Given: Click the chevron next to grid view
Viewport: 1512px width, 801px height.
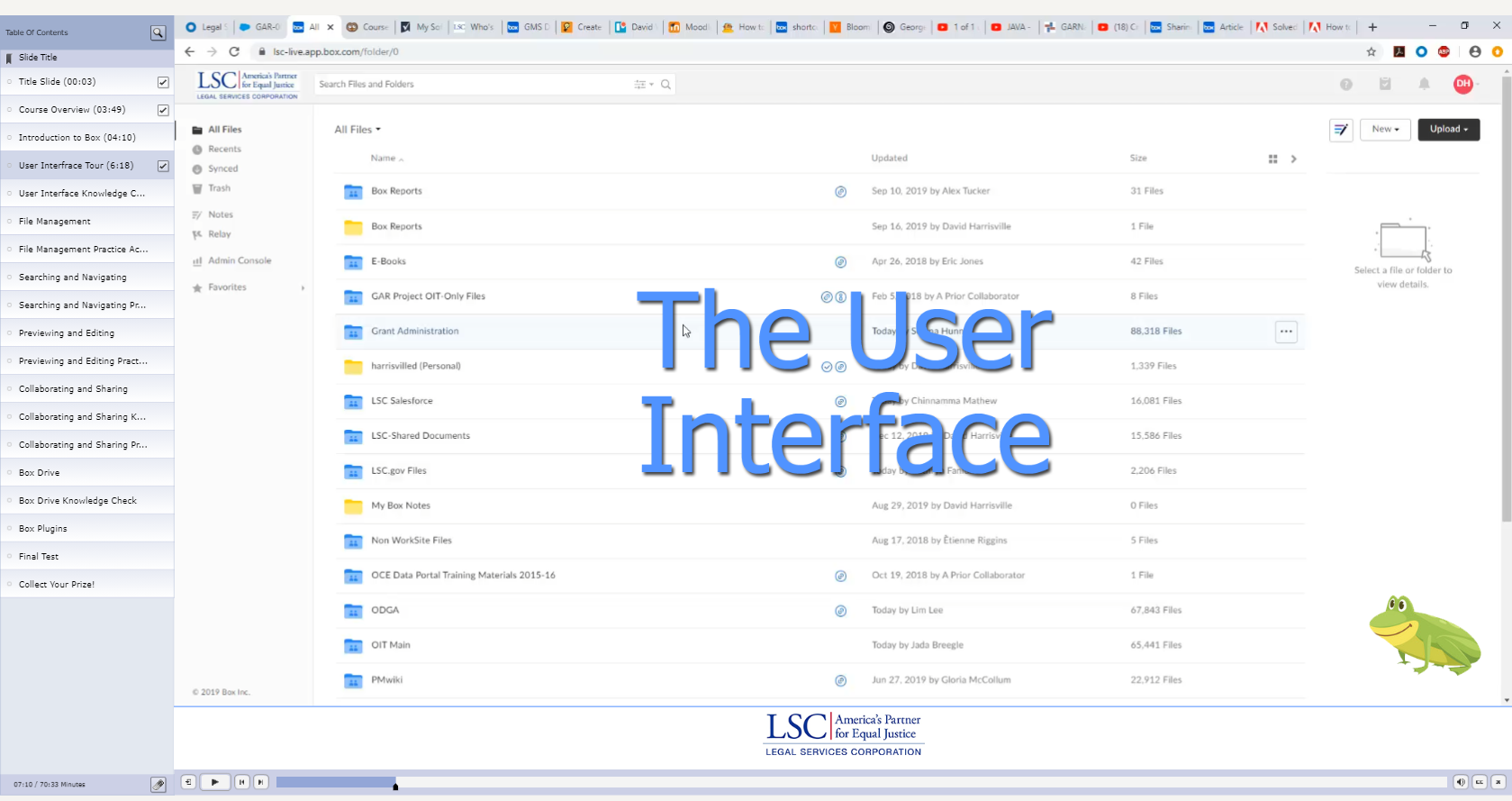Looking at the screenshot, I should (x=1294, y=159).
